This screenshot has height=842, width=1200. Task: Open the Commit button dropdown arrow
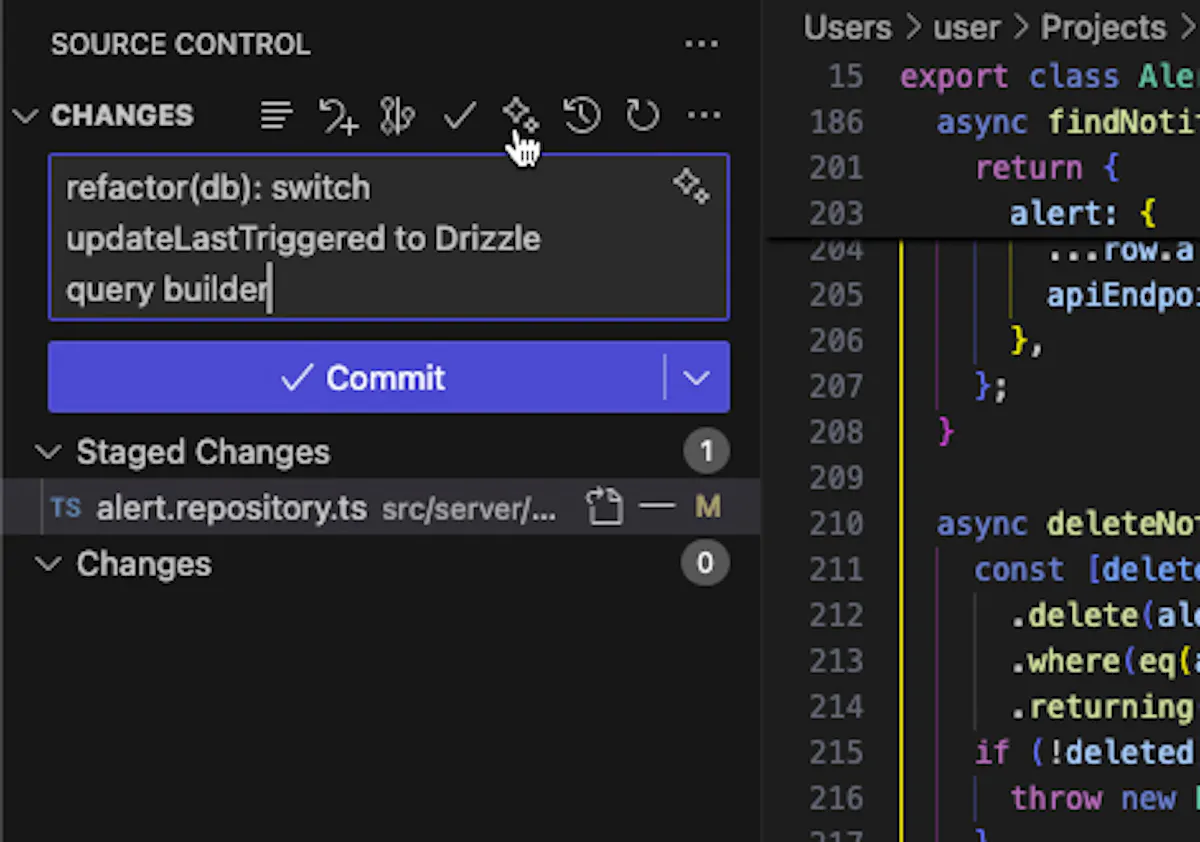coord(697,377)
